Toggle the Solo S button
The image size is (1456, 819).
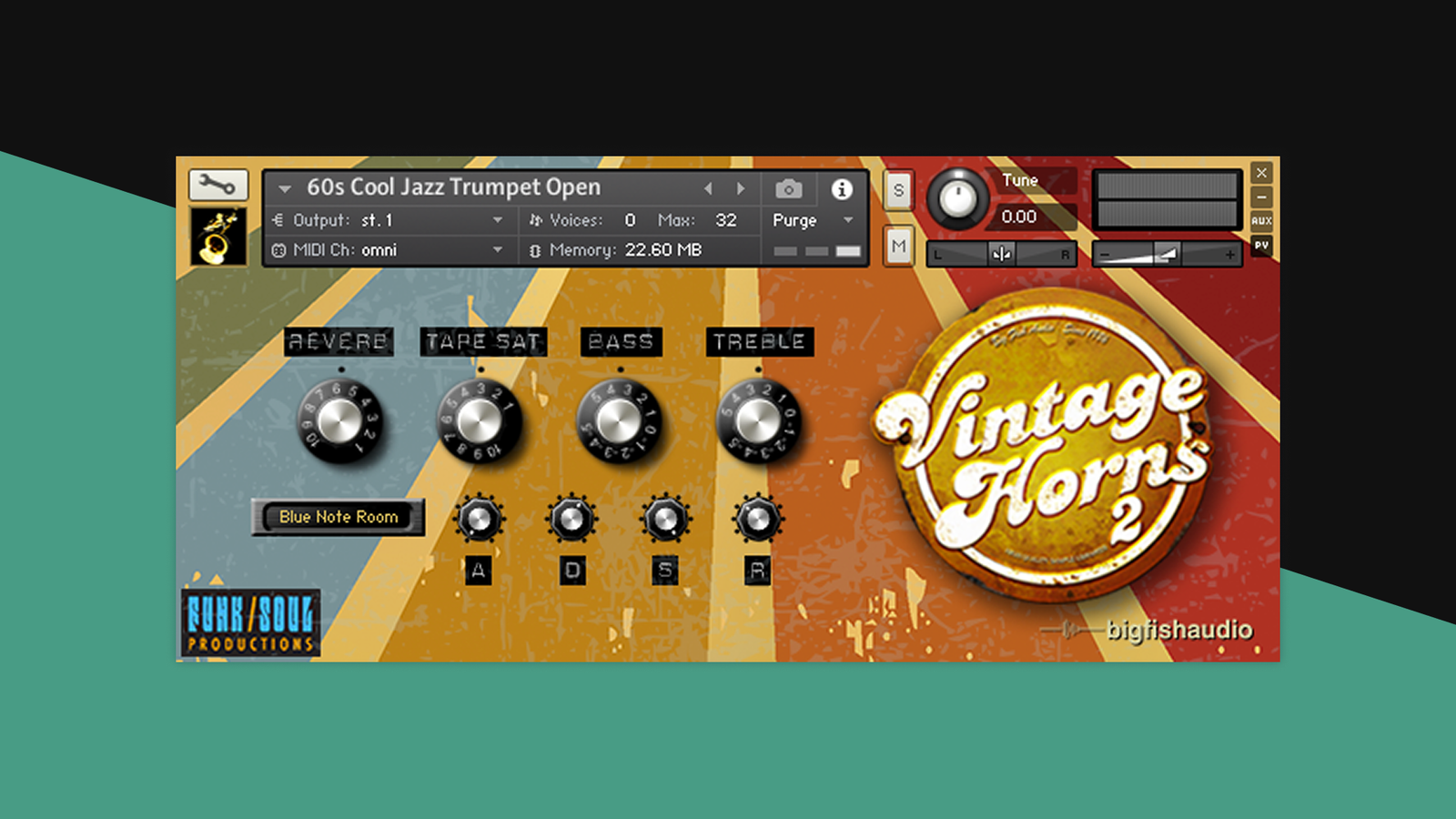(898, 190)
